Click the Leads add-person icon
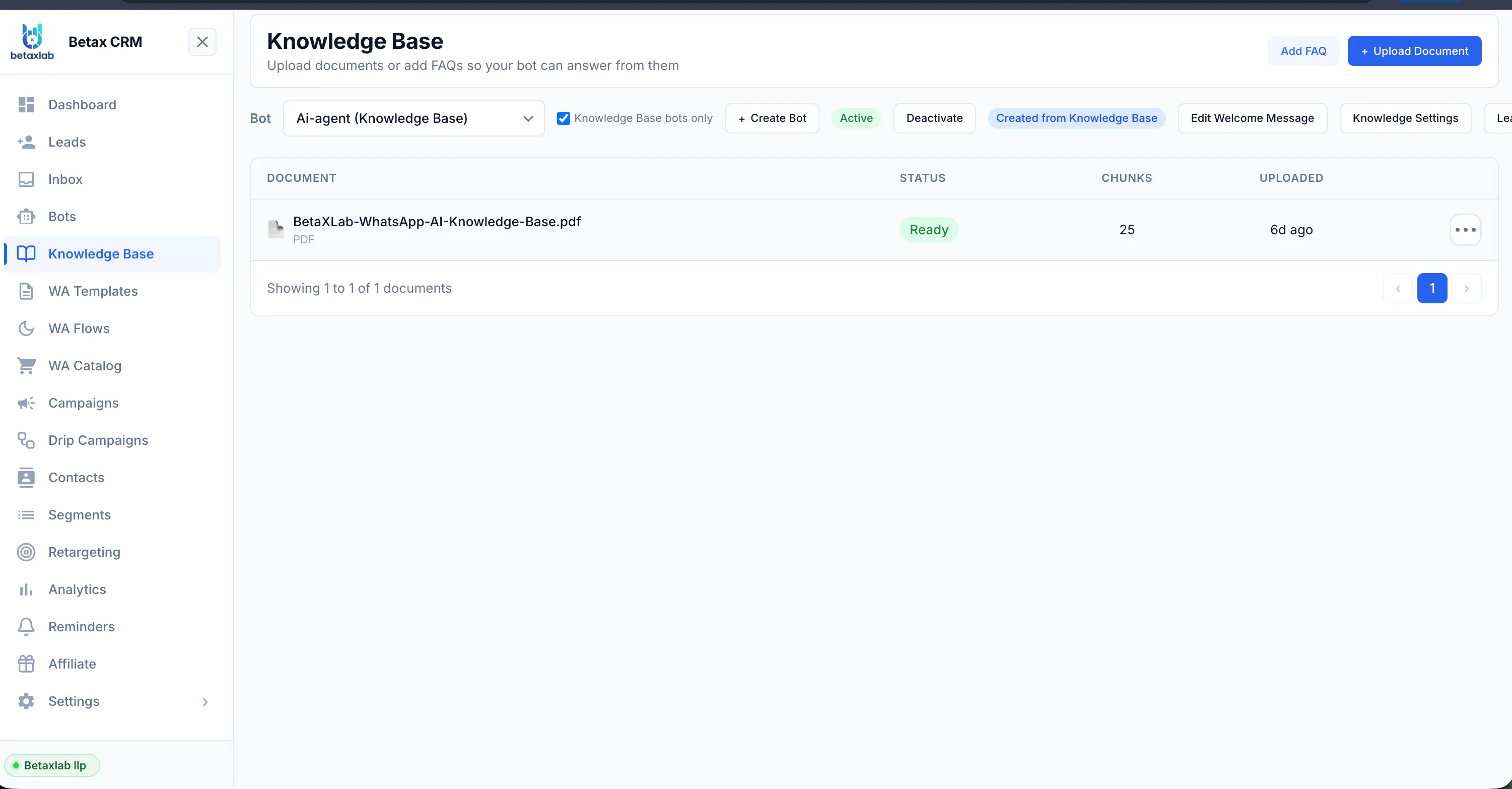This screenshot has height=789, width=1512. pyautogui.click(x=26, y=142)
